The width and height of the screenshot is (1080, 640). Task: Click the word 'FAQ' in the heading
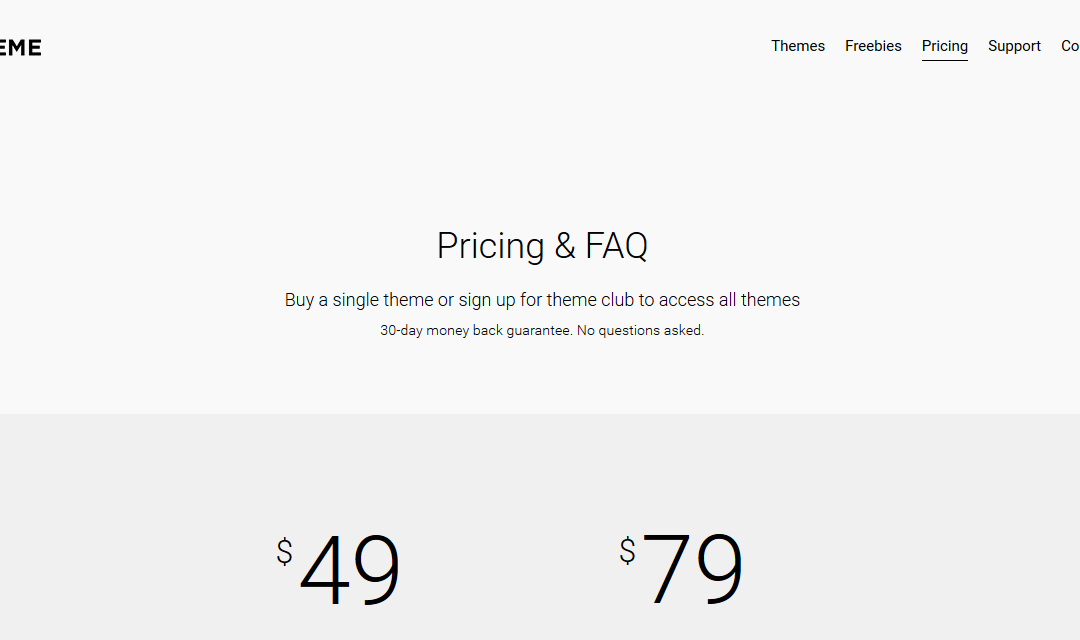pyautogui.click(x=616, y=246)
